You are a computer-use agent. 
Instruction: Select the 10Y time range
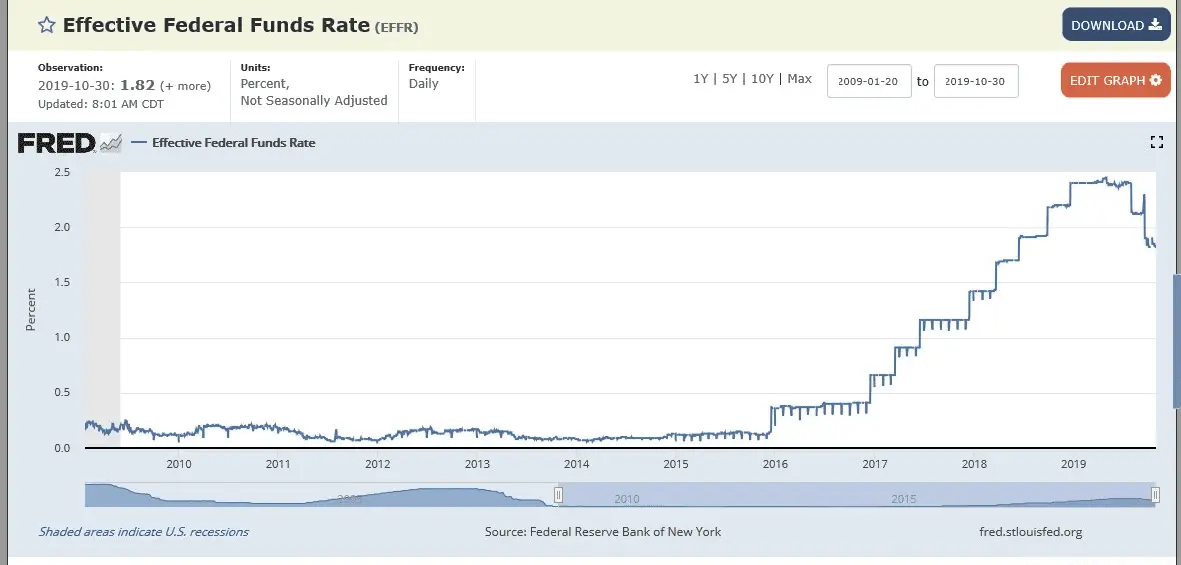(x=763, y=79)
